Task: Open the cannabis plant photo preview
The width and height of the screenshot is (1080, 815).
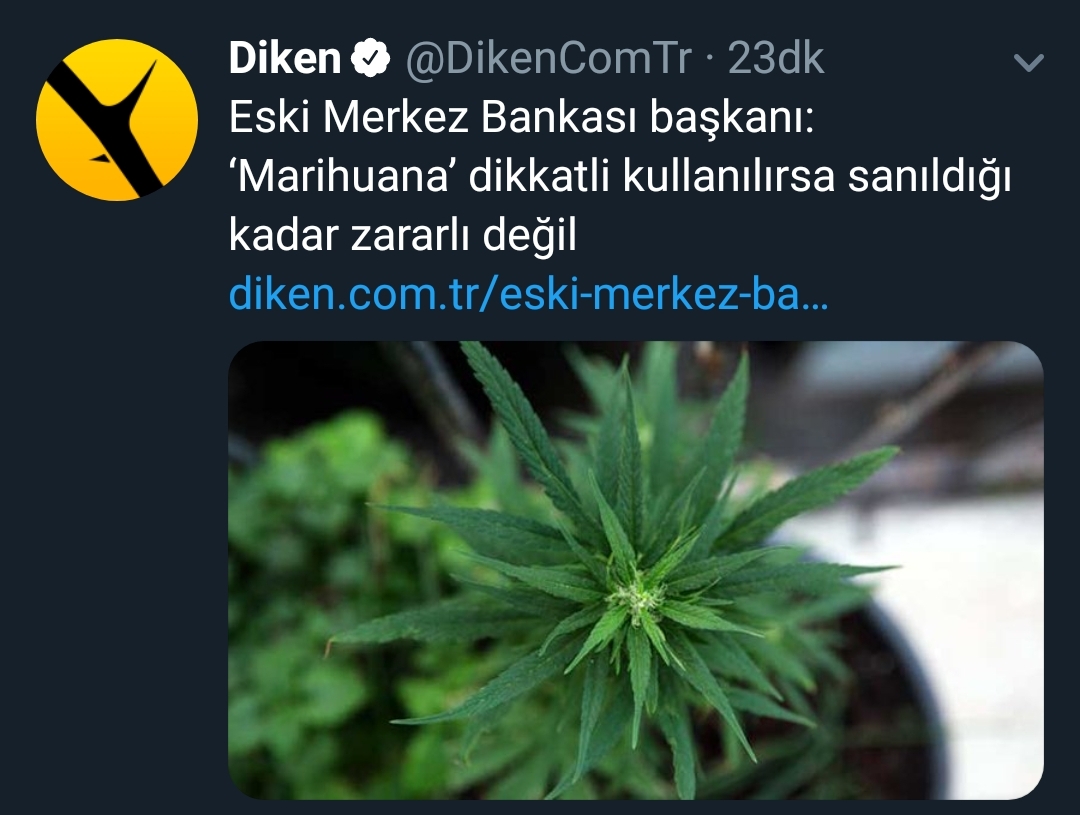Action: click(636, 570)
